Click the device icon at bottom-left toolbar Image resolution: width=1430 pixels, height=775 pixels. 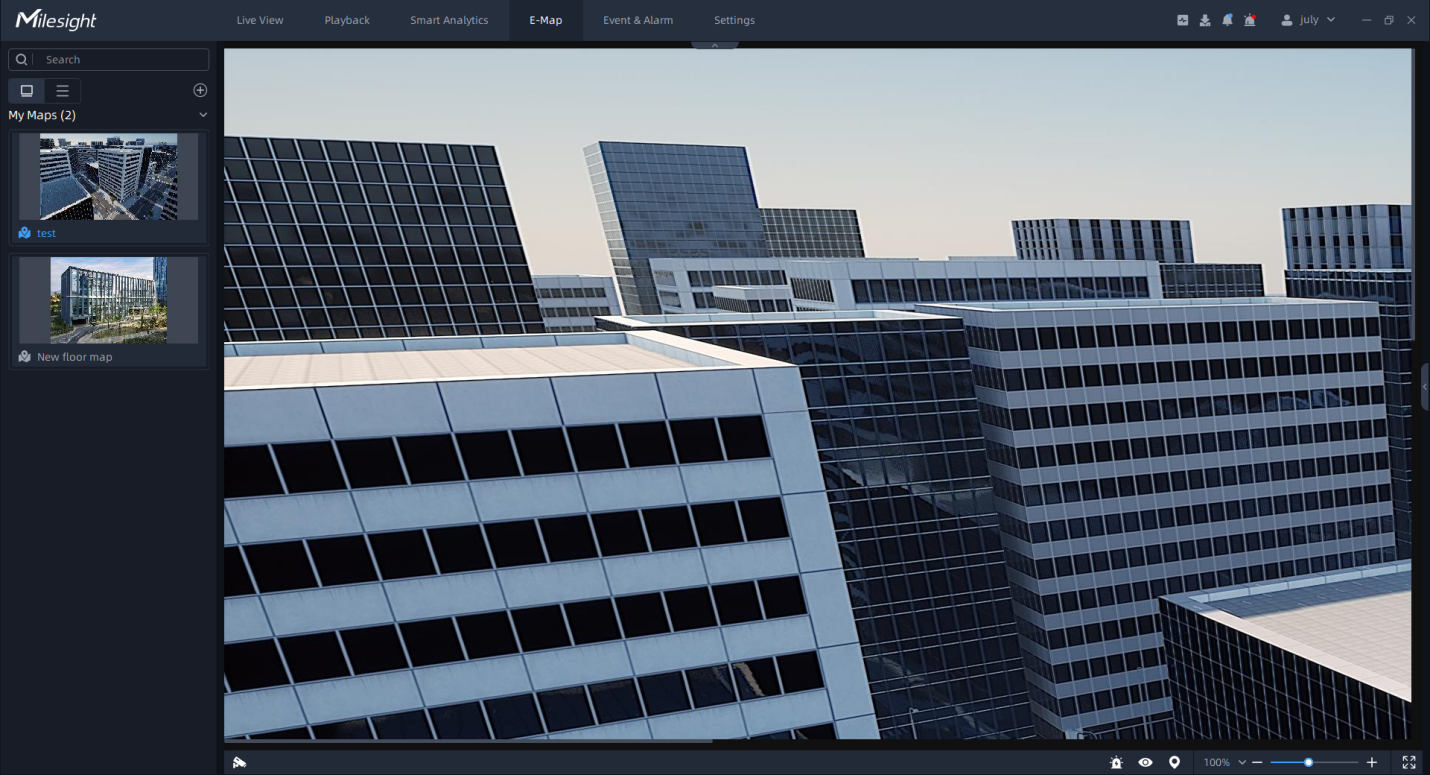click(240, 762)
